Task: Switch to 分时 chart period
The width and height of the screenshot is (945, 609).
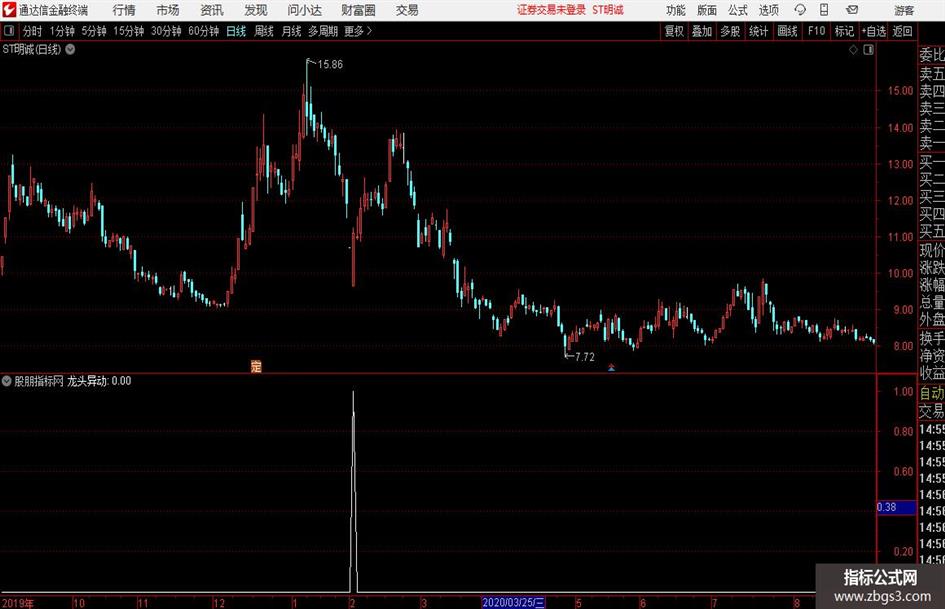Action: coord(32,31)
